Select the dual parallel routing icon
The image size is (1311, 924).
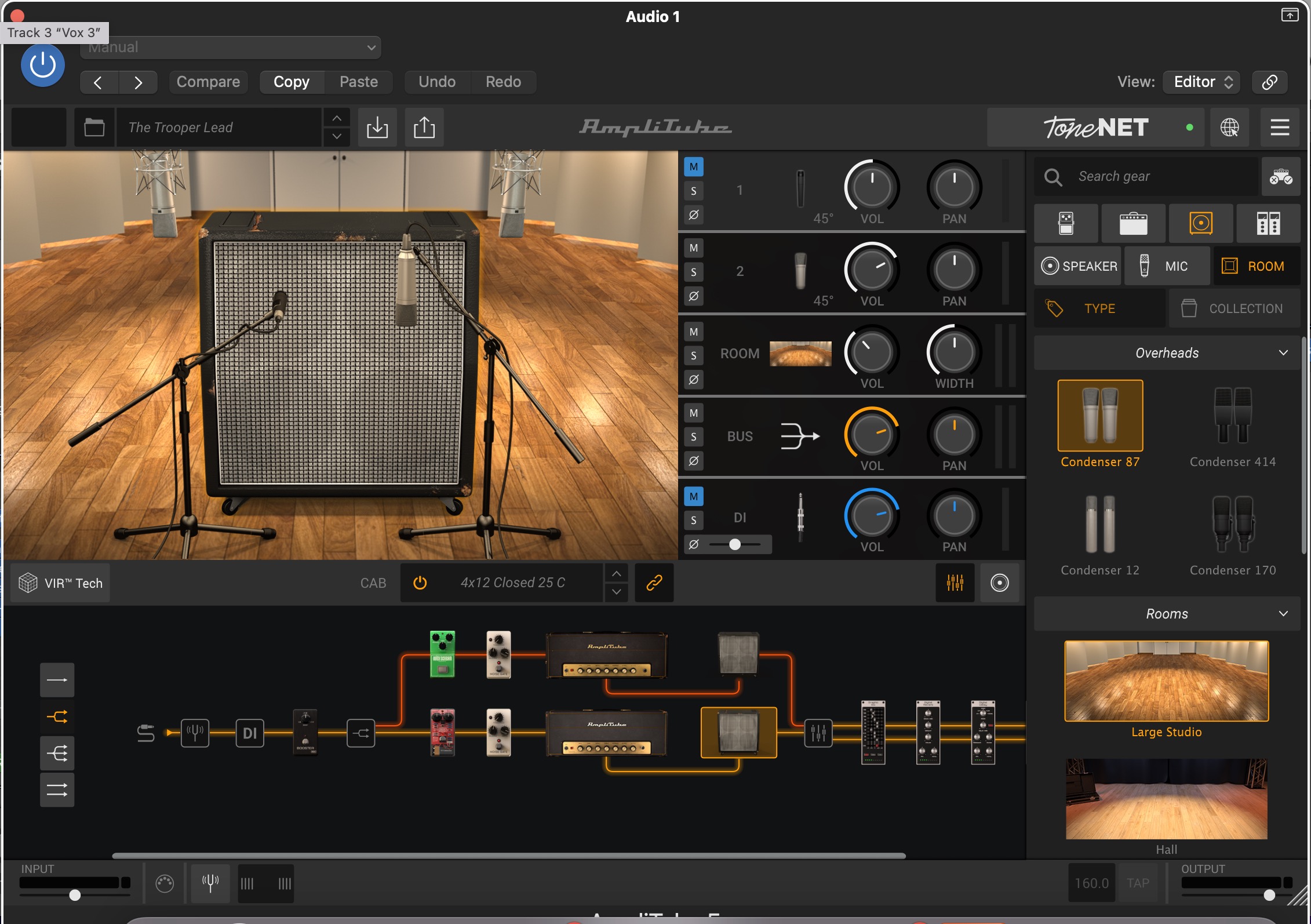click(57, 790)
